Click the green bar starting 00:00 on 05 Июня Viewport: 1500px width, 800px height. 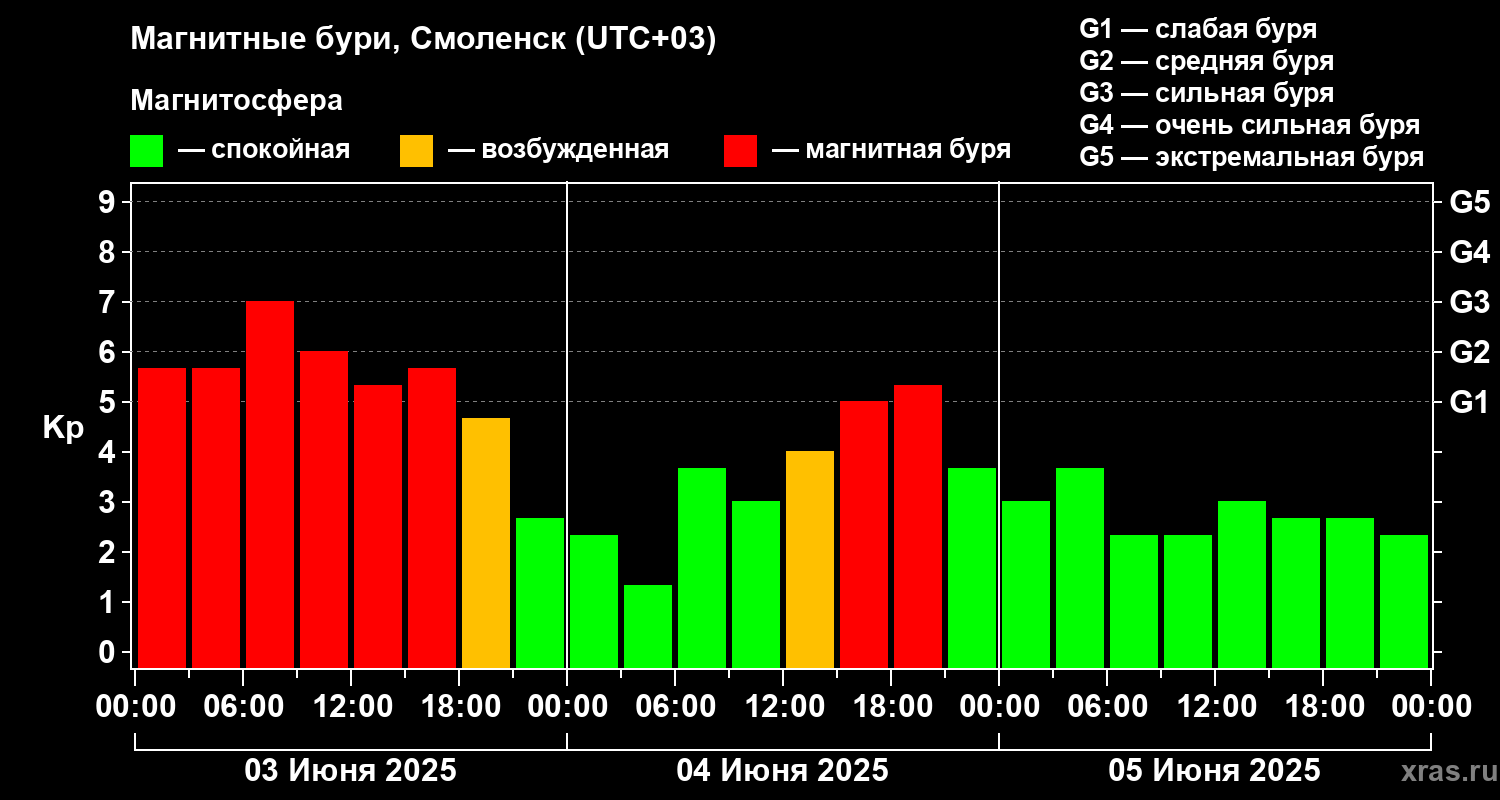point(1026,584)
